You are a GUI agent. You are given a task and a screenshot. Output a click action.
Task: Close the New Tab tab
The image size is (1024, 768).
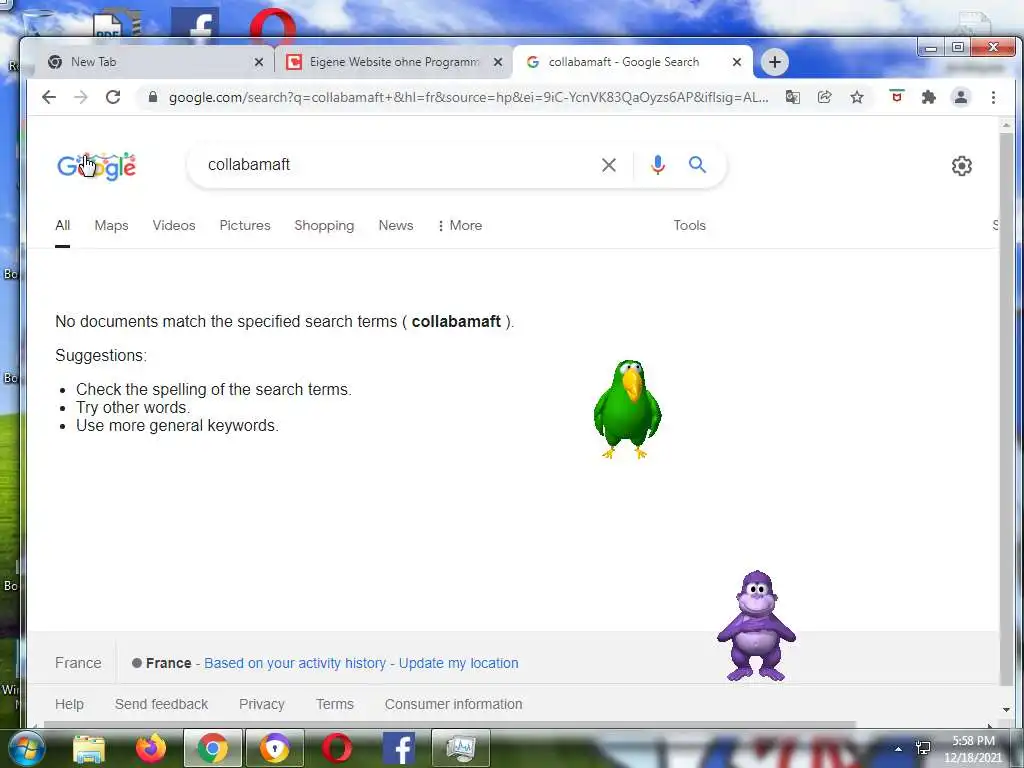(x=259, y=62)
